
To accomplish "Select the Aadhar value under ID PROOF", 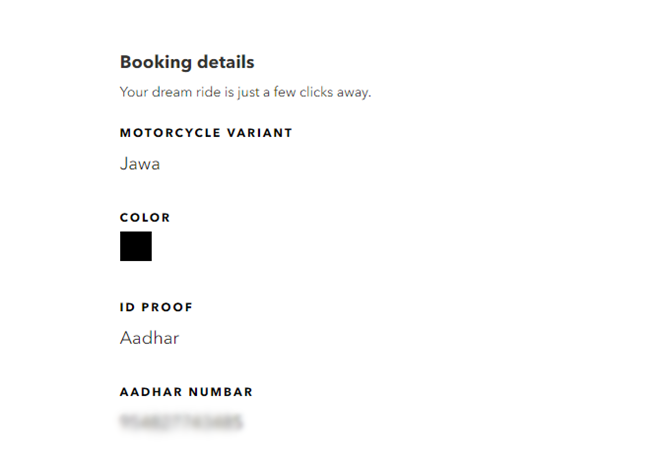I will (x=149, y=338).
